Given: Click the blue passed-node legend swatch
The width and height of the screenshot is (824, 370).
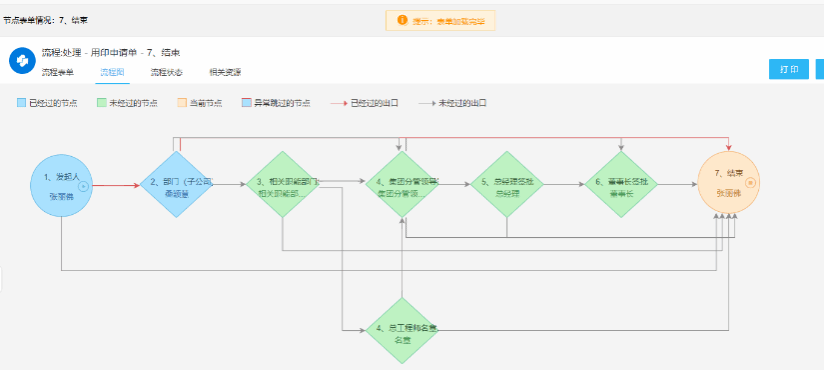Looking at the screenshot, I should tap(21, 103).
